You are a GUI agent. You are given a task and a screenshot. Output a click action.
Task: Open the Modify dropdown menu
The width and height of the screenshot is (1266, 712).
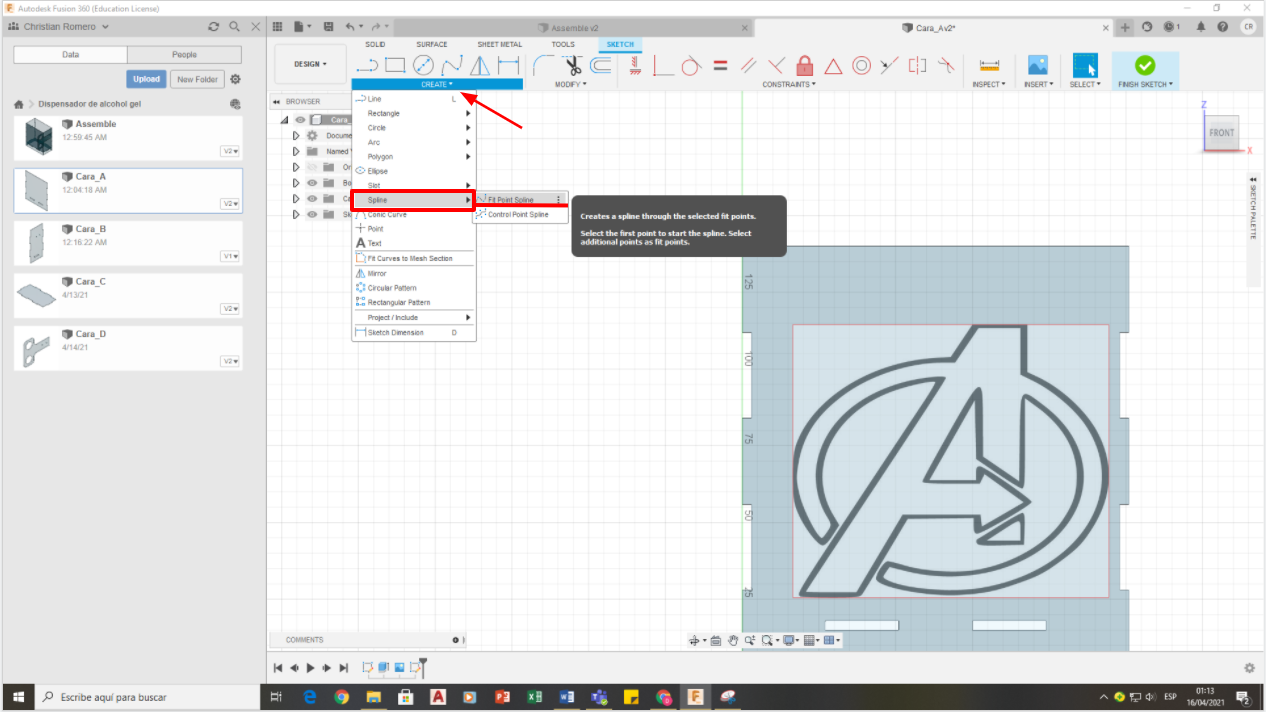point(571,85)
